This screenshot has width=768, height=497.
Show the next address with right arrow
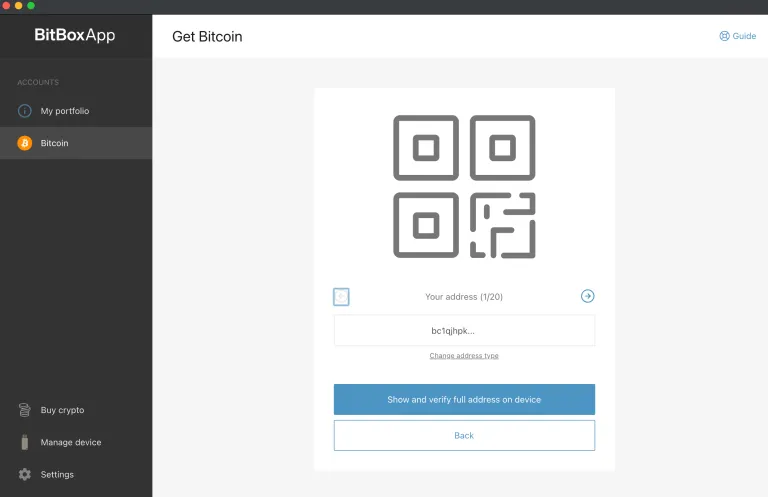point(588,296)
